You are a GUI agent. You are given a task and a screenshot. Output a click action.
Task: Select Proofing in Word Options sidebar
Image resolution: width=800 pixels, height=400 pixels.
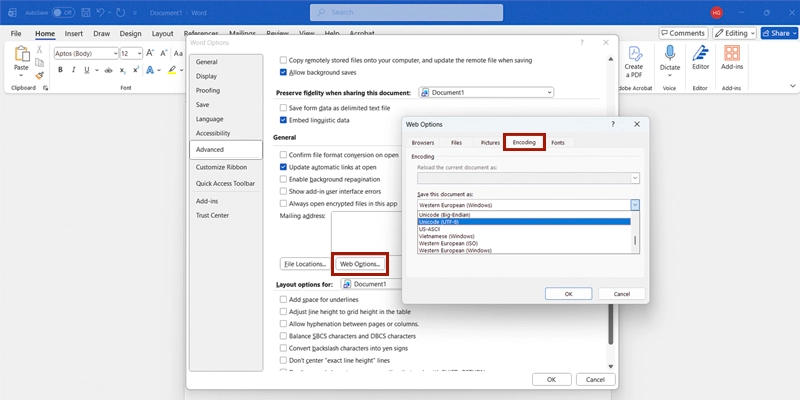click(208, 90)
